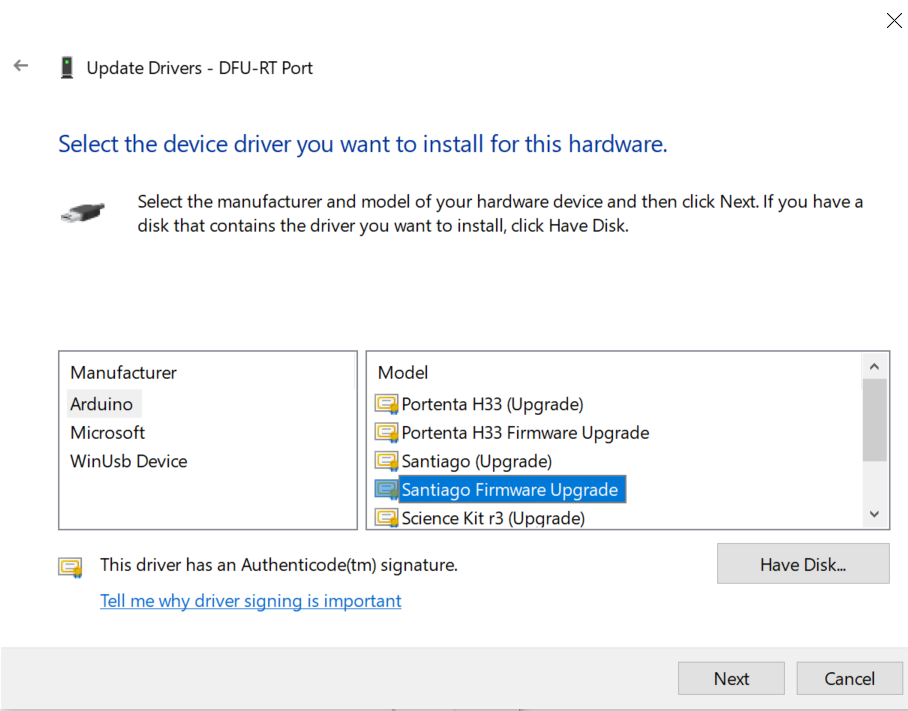Viewport: 908px width, 711px height.
Task: Click the Portenta H33 Firmware Upgrade icon
Action: click(386, 433)
